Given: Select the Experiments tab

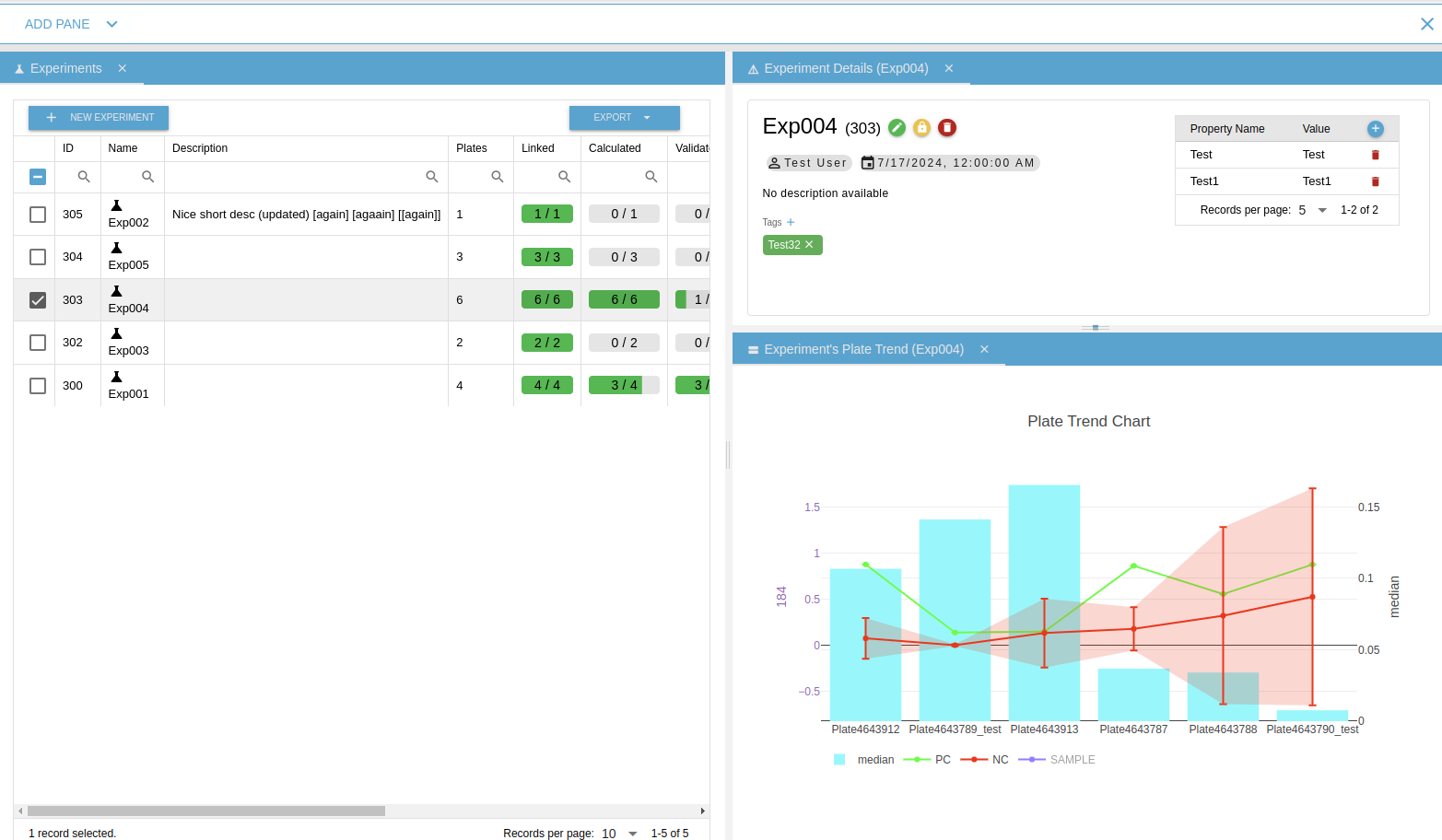Looking at the screenshot, I should pyautogui.click(x=65, y=68).
